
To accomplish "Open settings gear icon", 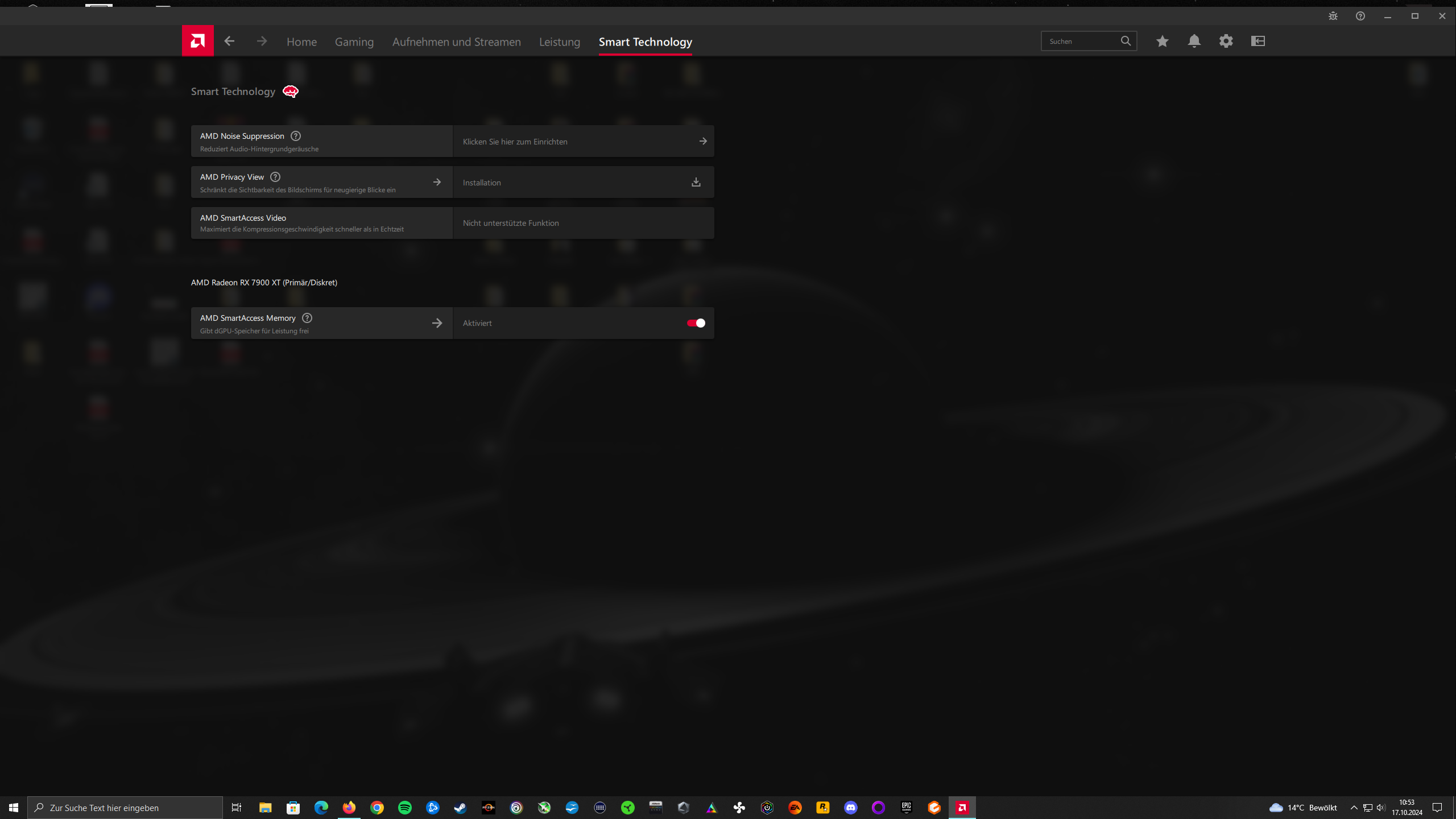I will point(1226,41).
